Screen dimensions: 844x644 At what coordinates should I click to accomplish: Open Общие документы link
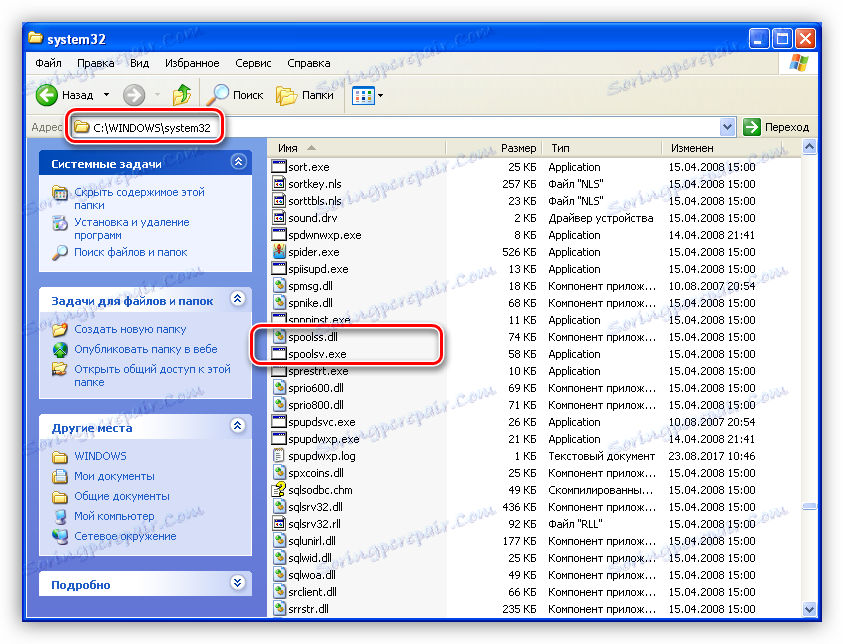click(x=122, y=496)
